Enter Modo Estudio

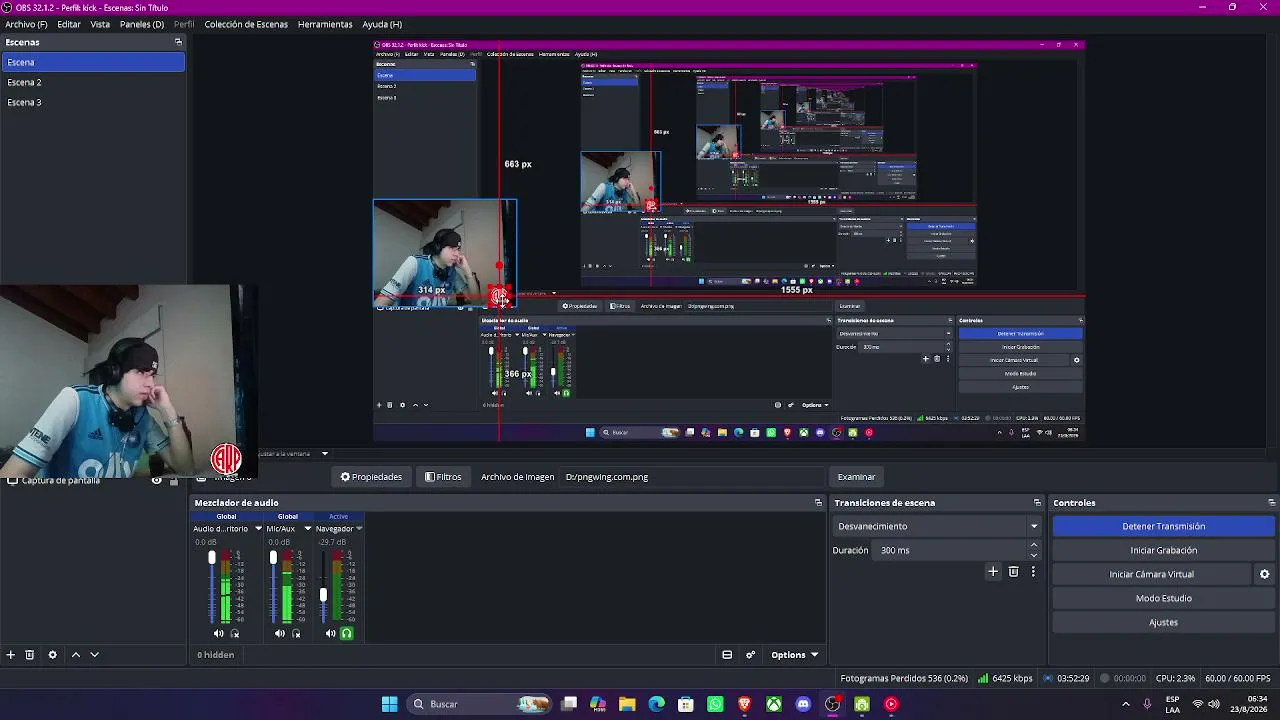[x=1164, y=598]
